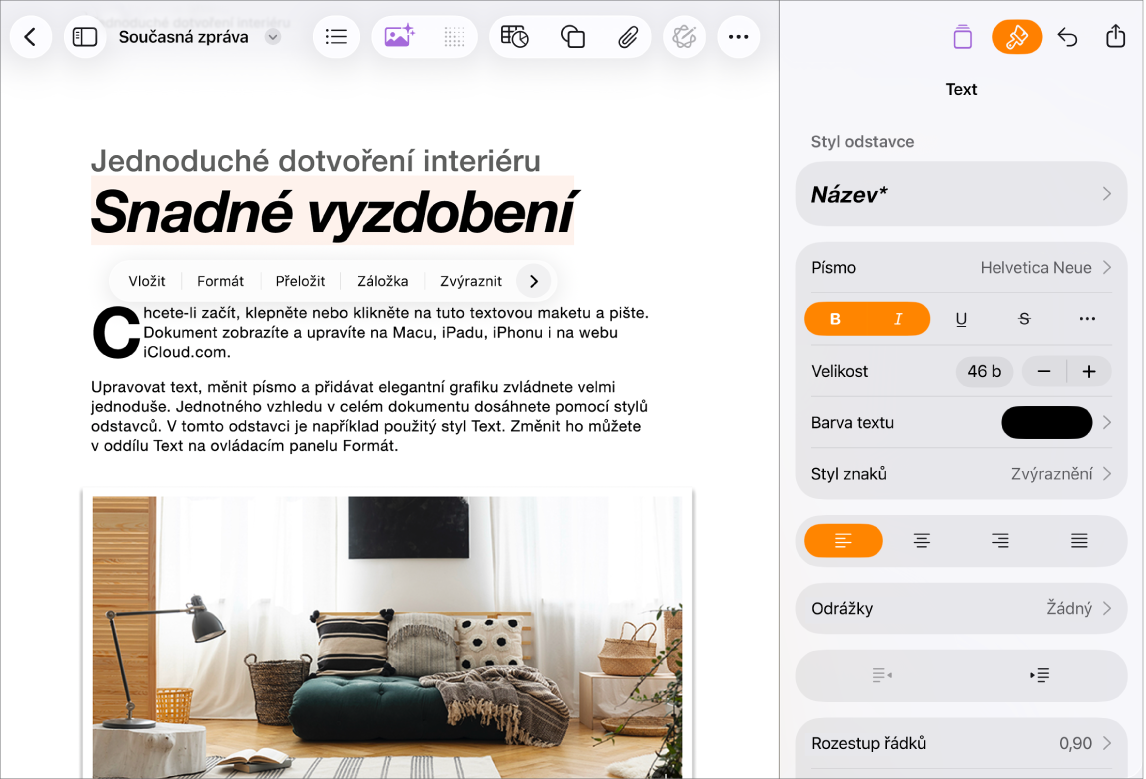Select the large drop cap letter C
1146x779 pixels.
pos(115,332)
